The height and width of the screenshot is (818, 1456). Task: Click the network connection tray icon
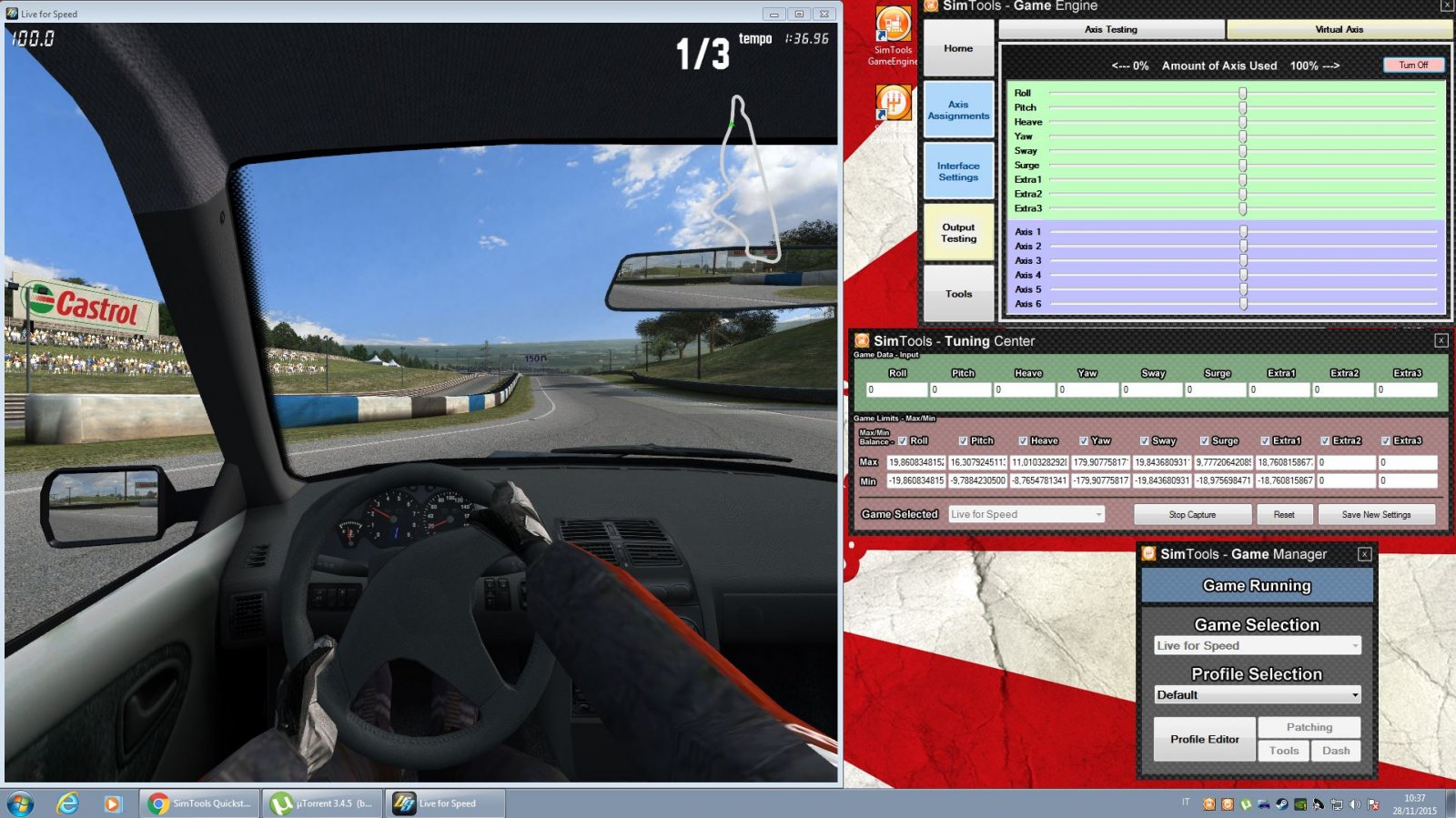[x=1337, y=804]
